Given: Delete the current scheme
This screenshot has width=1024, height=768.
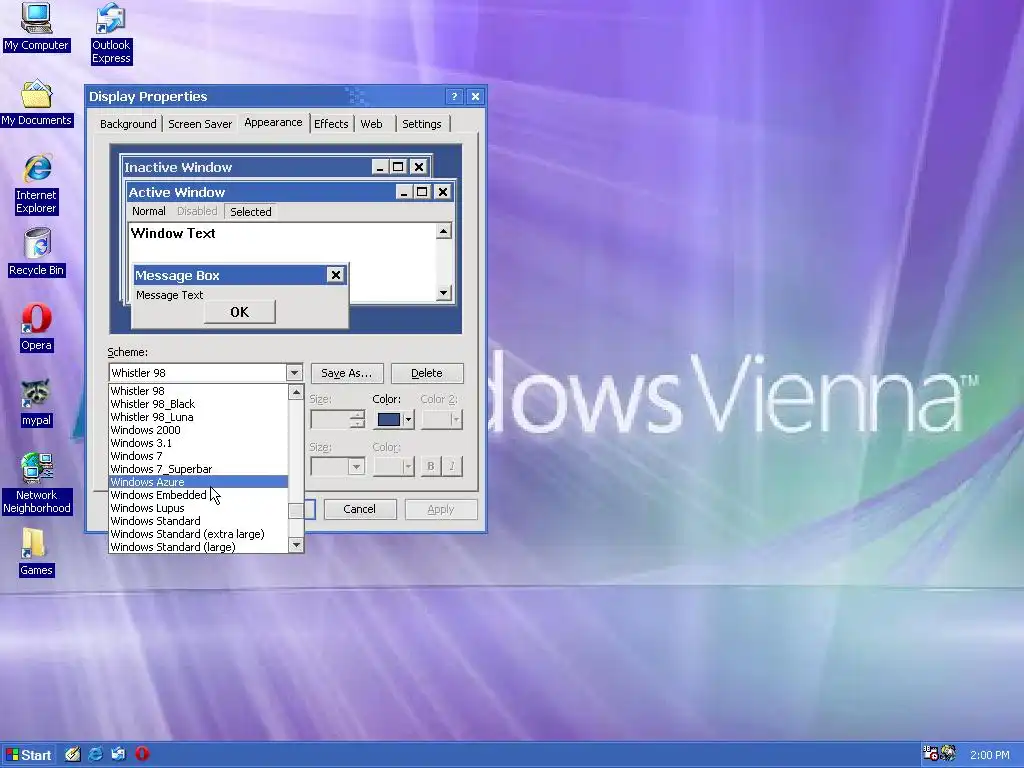Looking at the screenshot, I should point(427,373).
